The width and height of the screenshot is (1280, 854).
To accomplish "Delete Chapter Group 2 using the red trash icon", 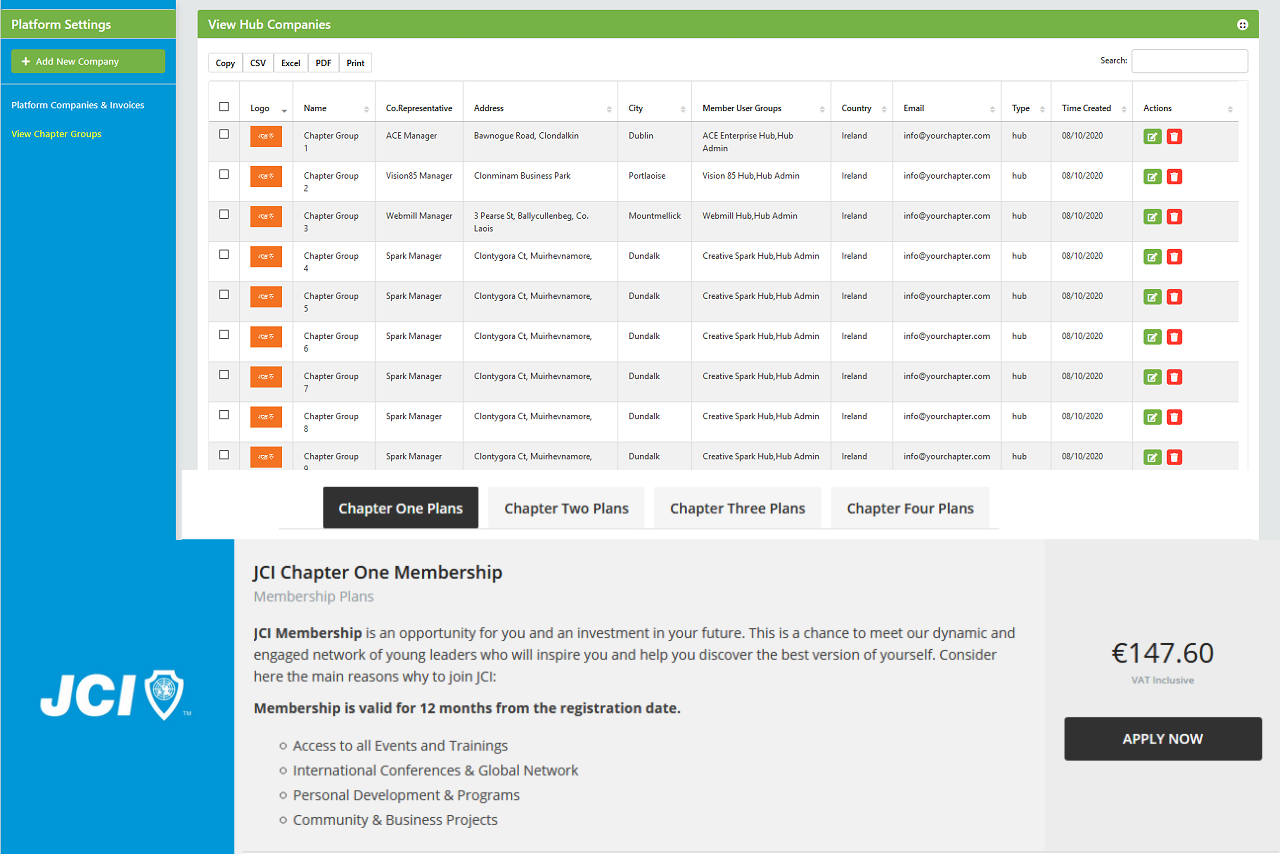I will [1173, 176].
